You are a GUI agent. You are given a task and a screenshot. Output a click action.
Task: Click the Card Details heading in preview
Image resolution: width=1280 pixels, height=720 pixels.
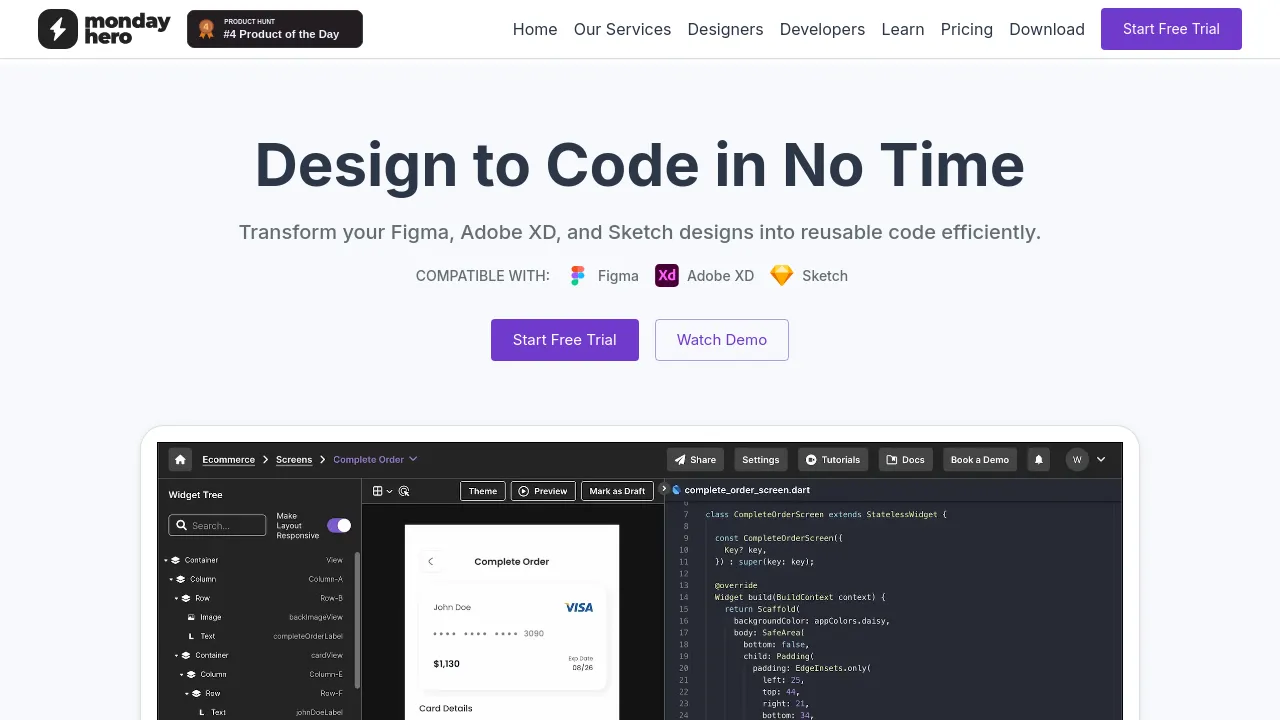446,708
